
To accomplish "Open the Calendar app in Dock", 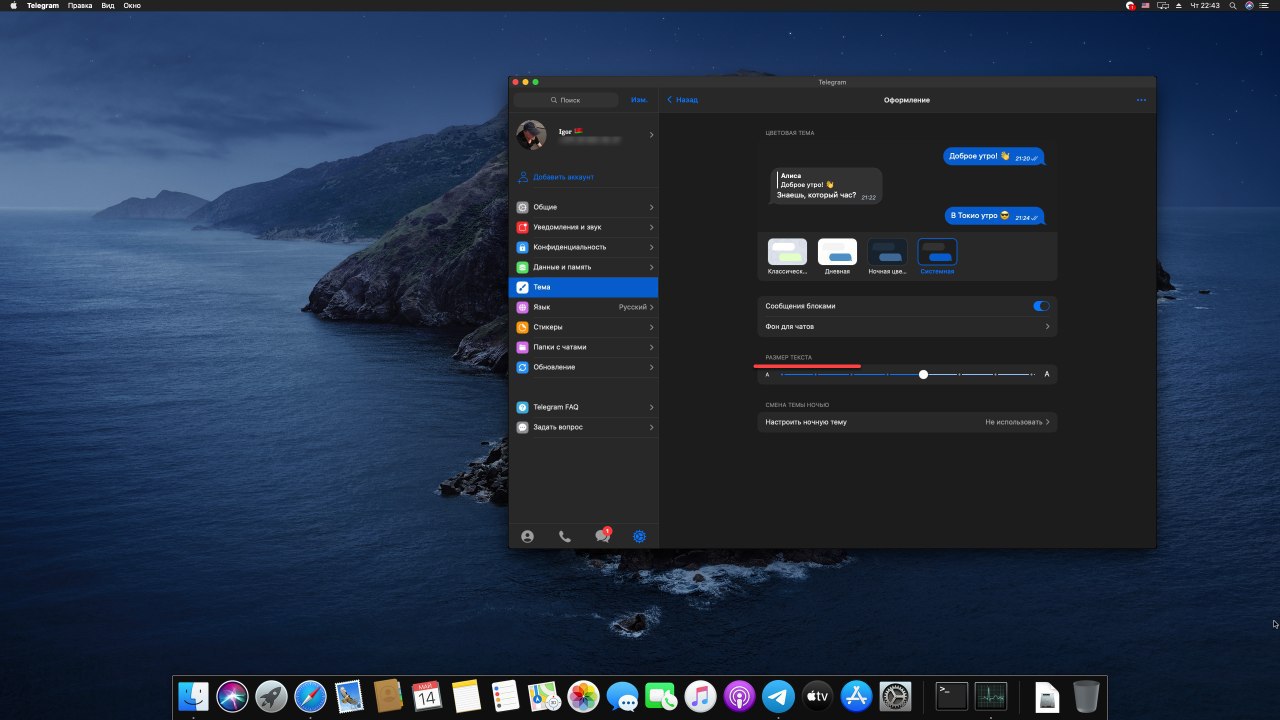I will point(427,696).
